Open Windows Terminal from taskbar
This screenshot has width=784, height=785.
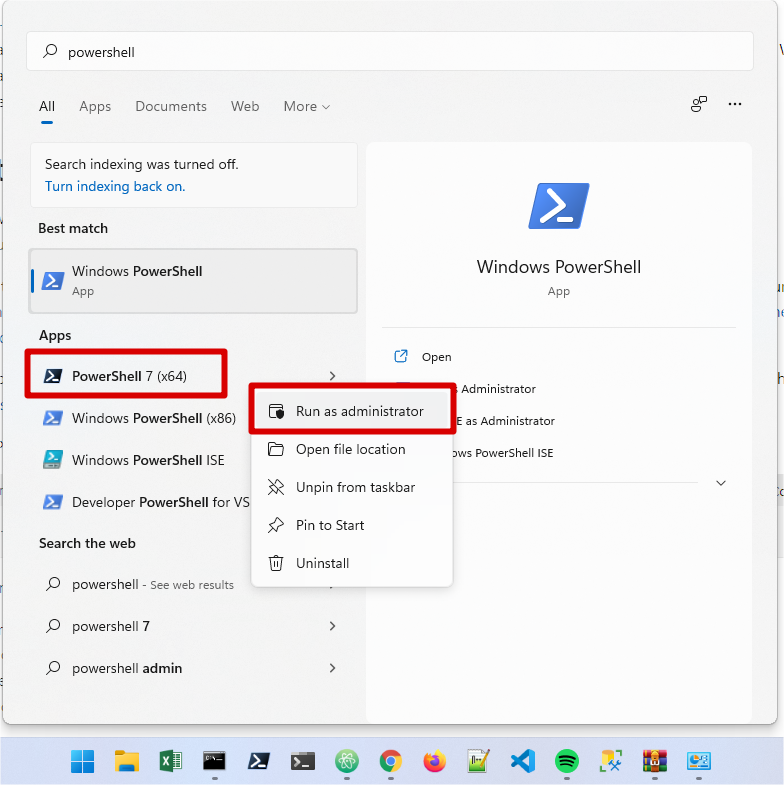302,761
